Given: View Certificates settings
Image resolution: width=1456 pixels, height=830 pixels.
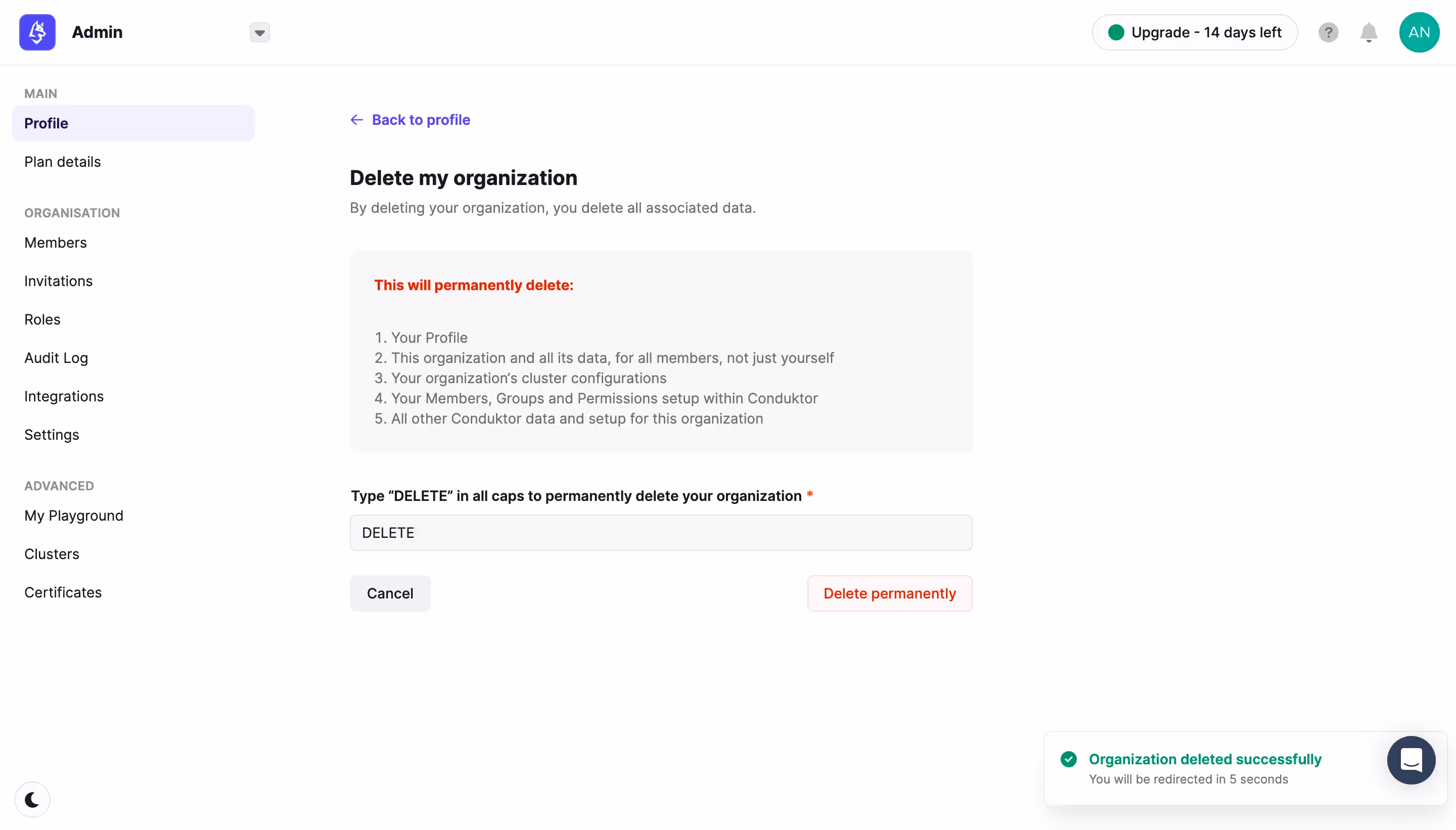Looking at the screenshot, I should coord(63,592).
